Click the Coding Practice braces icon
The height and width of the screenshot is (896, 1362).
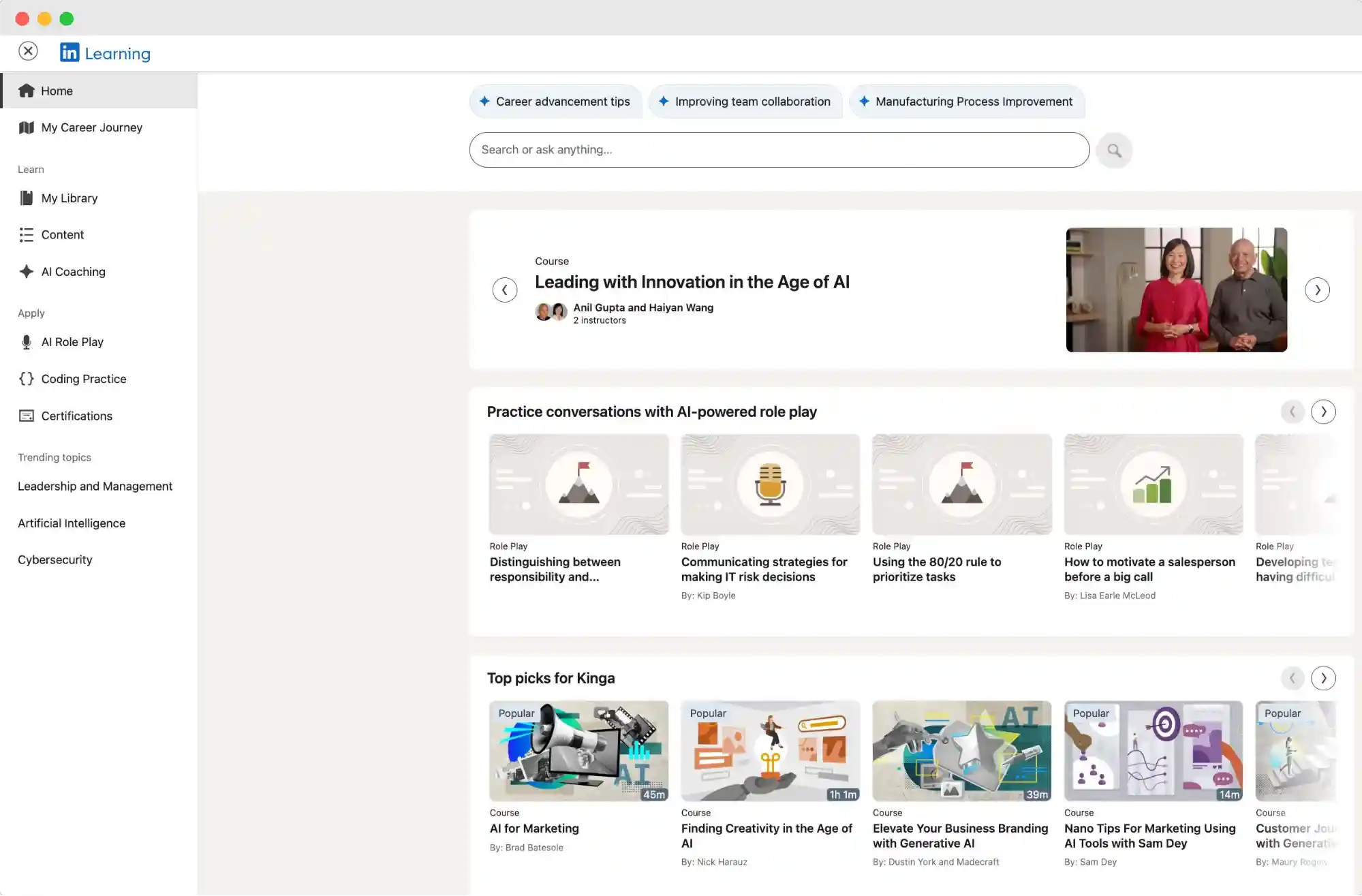click(27, 379)
